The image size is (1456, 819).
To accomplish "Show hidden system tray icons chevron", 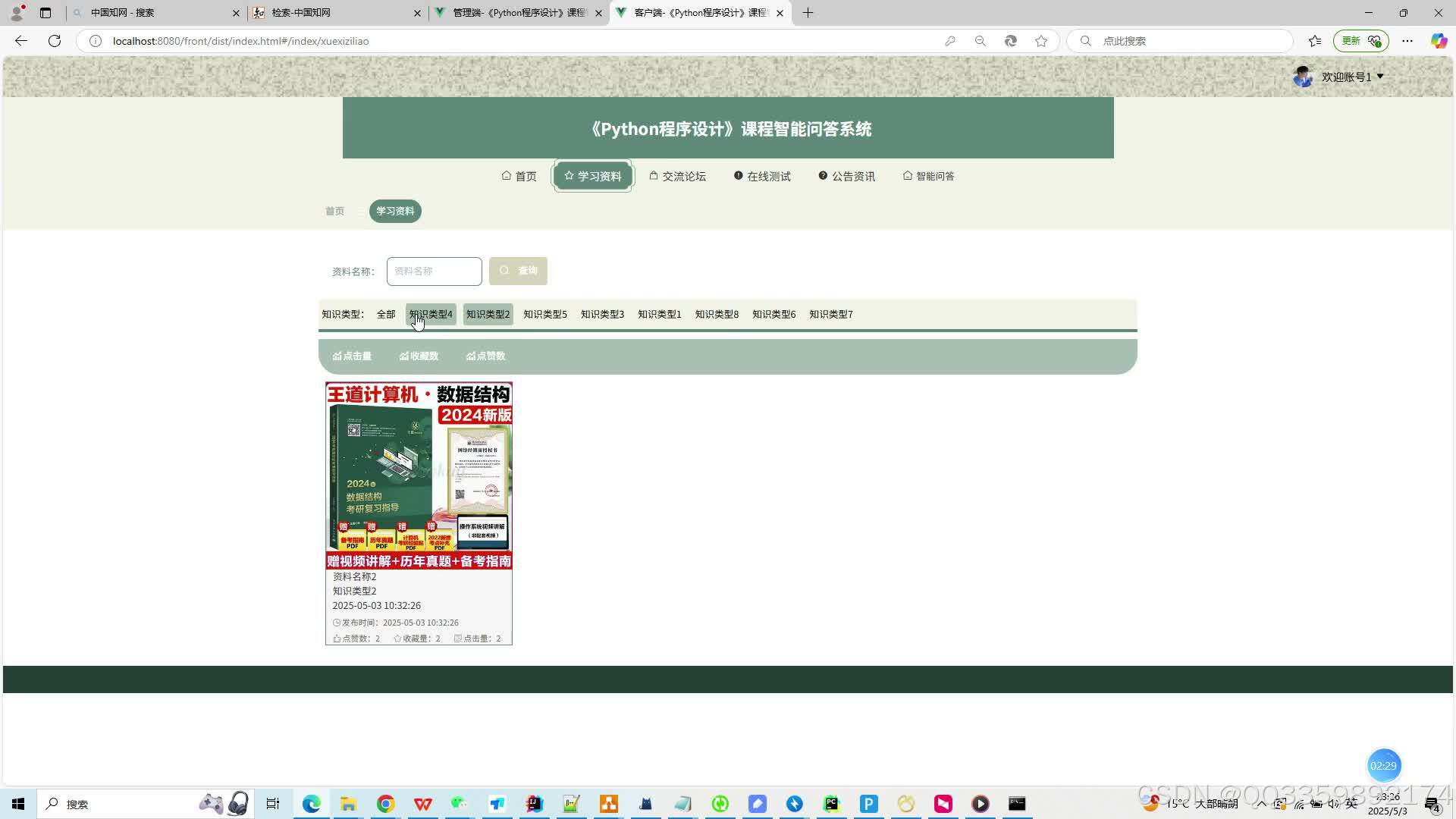I will 1261,804.
